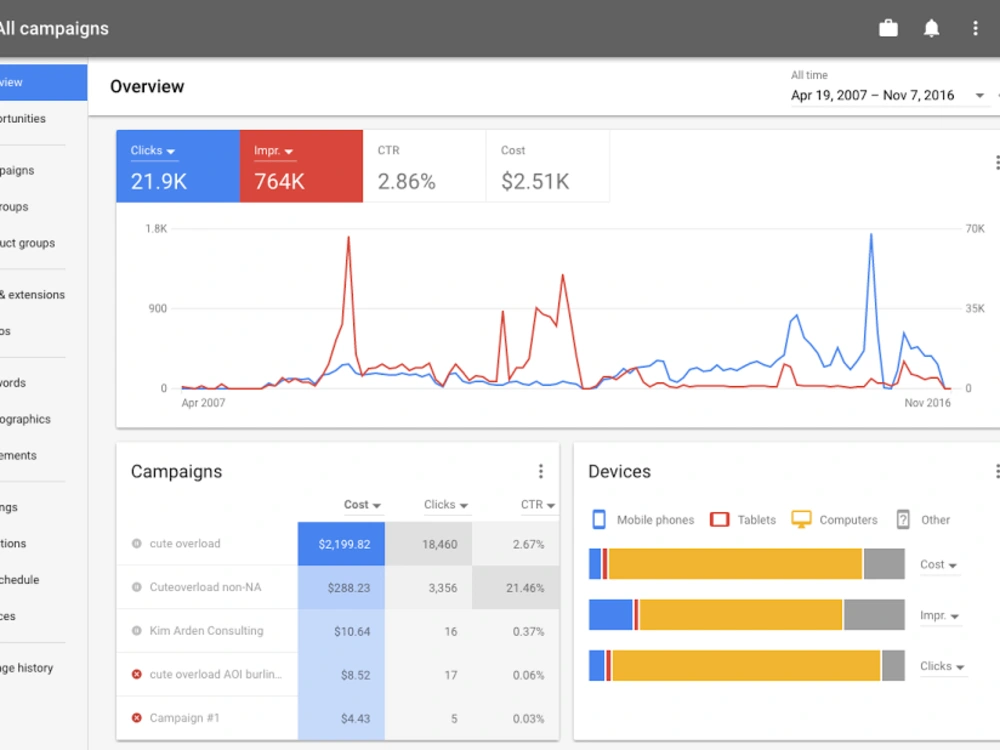Open Change history in the sidebar
1000x750 pixels.
[27, 668]
